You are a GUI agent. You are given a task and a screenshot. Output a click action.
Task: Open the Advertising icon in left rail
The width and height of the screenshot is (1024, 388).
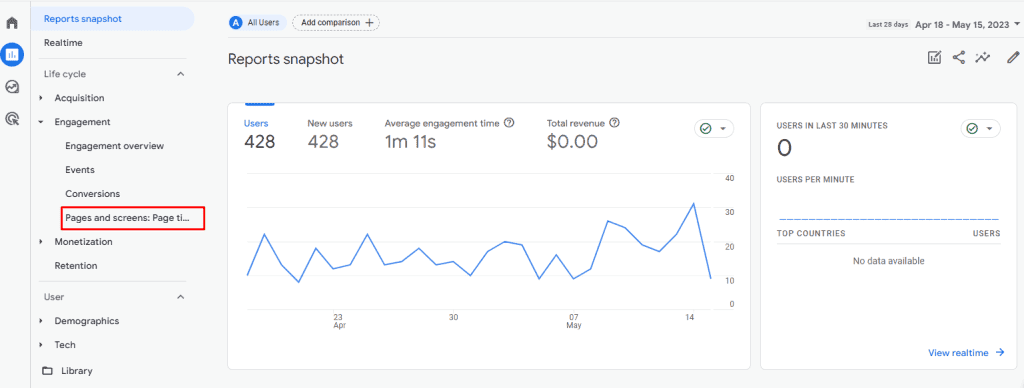[x=12, y=118]
